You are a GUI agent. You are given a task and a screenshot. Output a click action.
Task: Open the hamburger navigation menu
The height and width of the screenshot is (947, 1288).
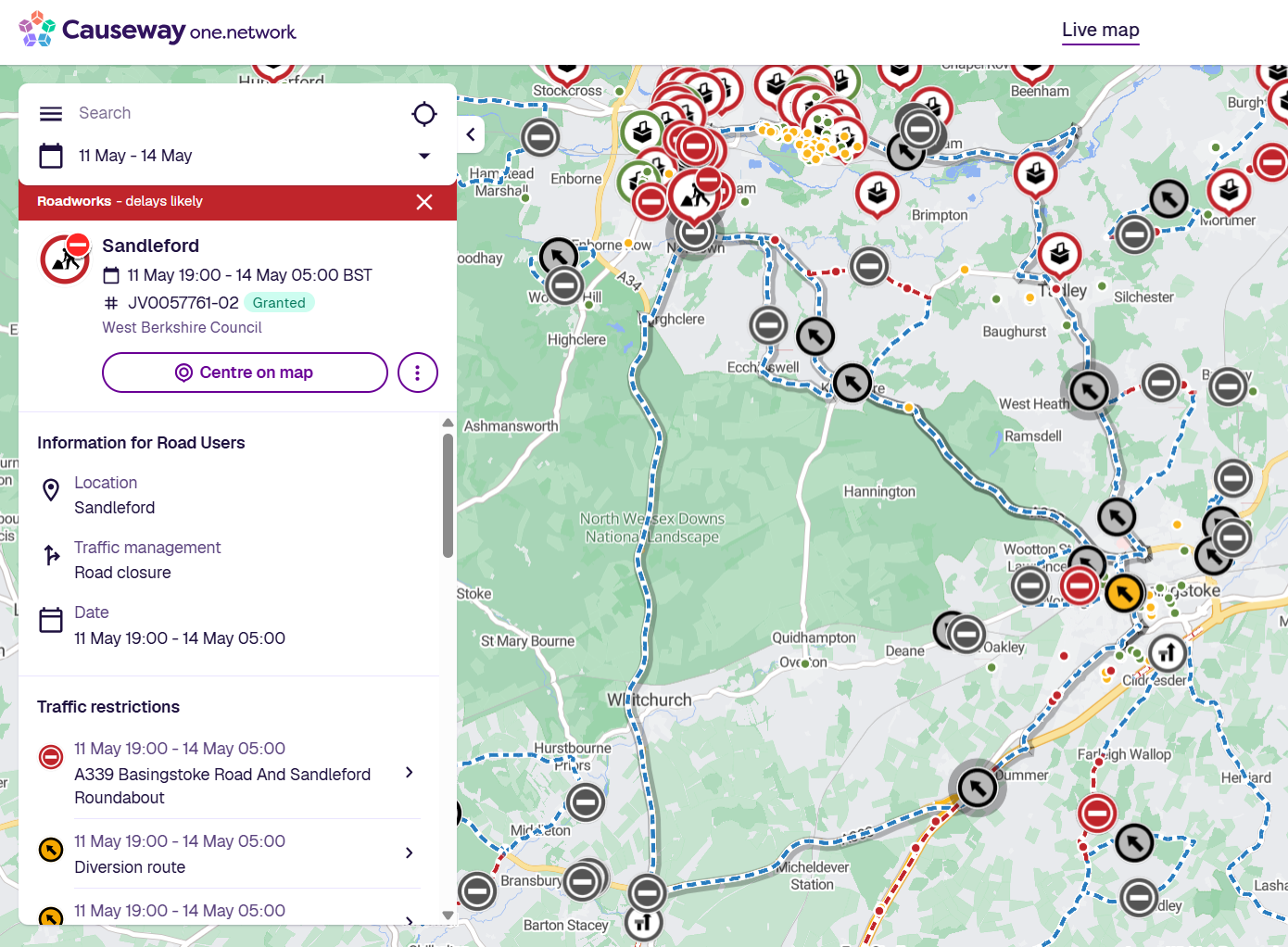[x=51, y=113]
